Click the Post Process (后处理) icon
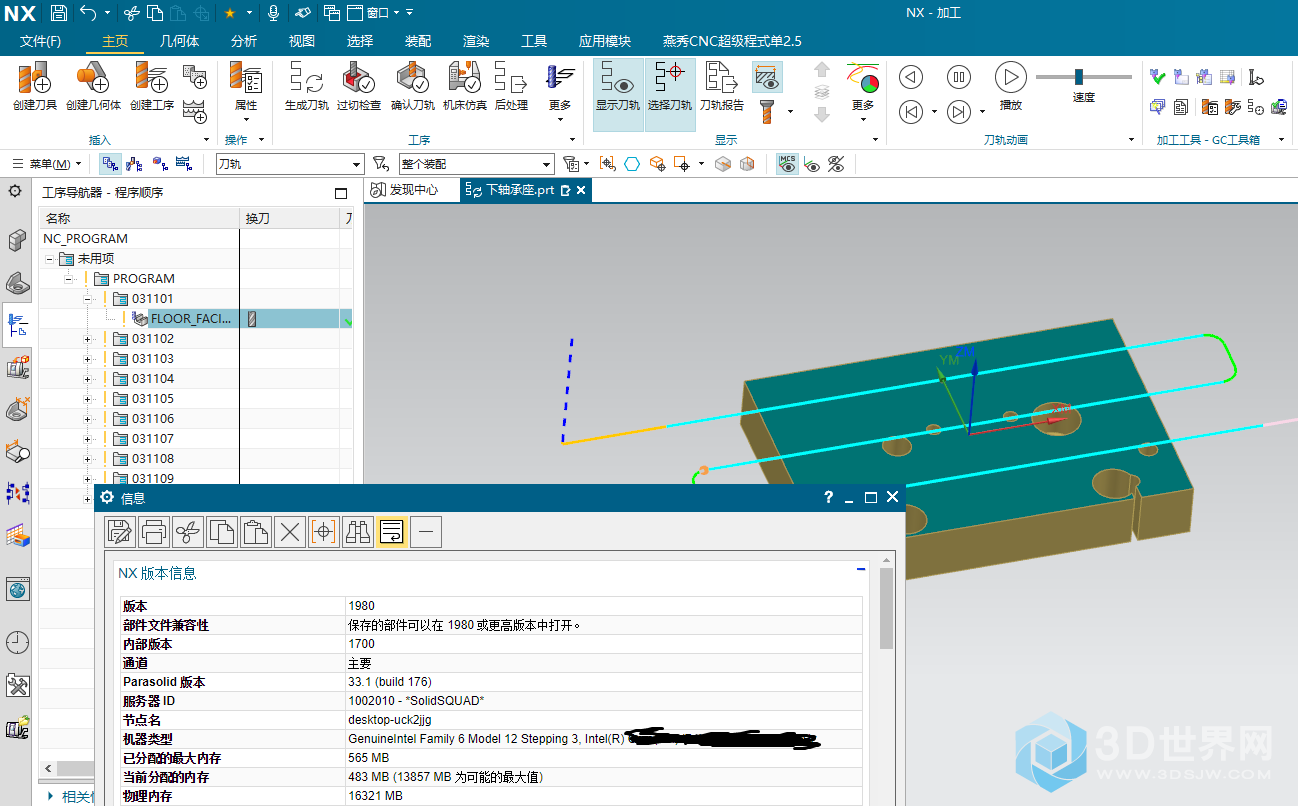This screenshot has width=1298, height=806. coord(511,84)
